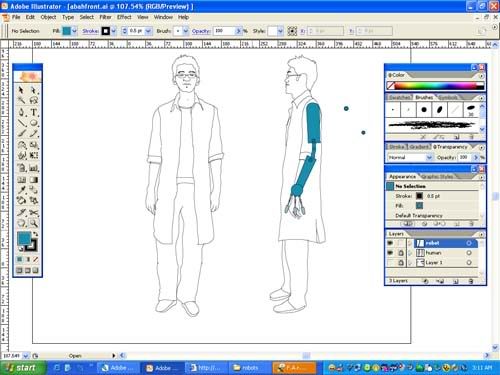Select the Column Graph tool
Image resolution: width=500 pixels, height=375 pixels.
click(33, 168)
